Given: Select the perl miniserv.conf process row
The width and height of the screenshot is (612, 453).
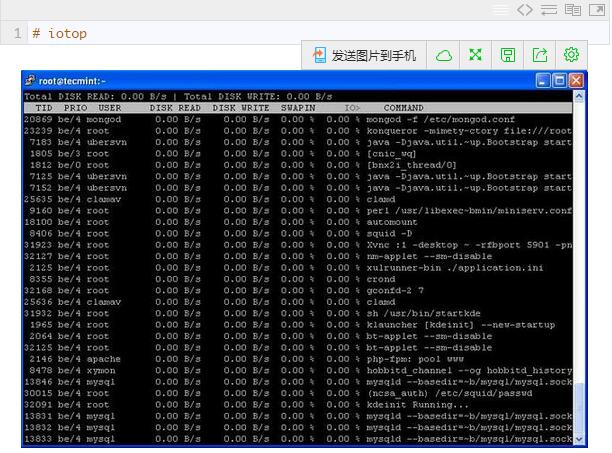Looking at the screenshot, I should tap(298, 211).
